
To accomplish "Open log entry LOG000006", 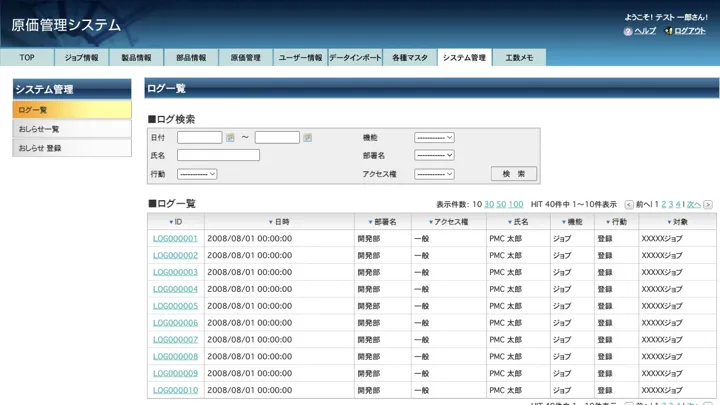I will pyautogui.click(x=175, y=323).
